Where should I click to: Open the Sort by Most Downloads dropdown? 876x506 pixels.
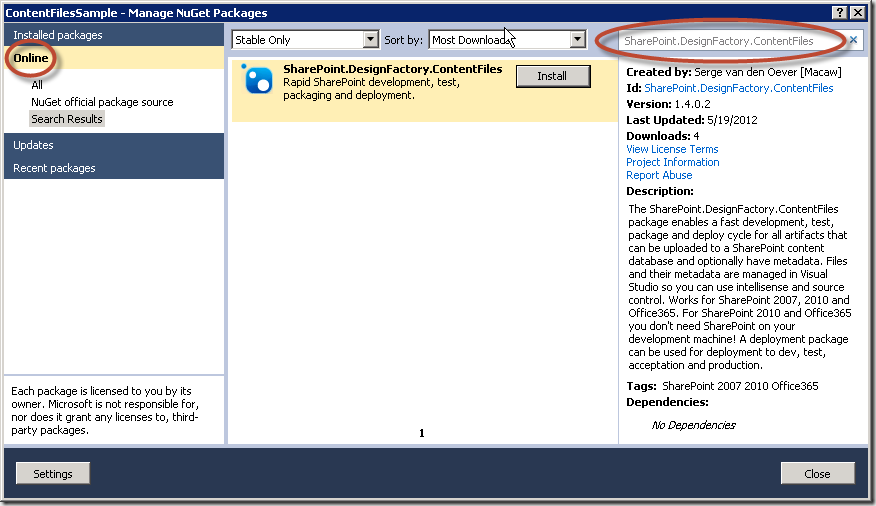click(x=507, y=40)
